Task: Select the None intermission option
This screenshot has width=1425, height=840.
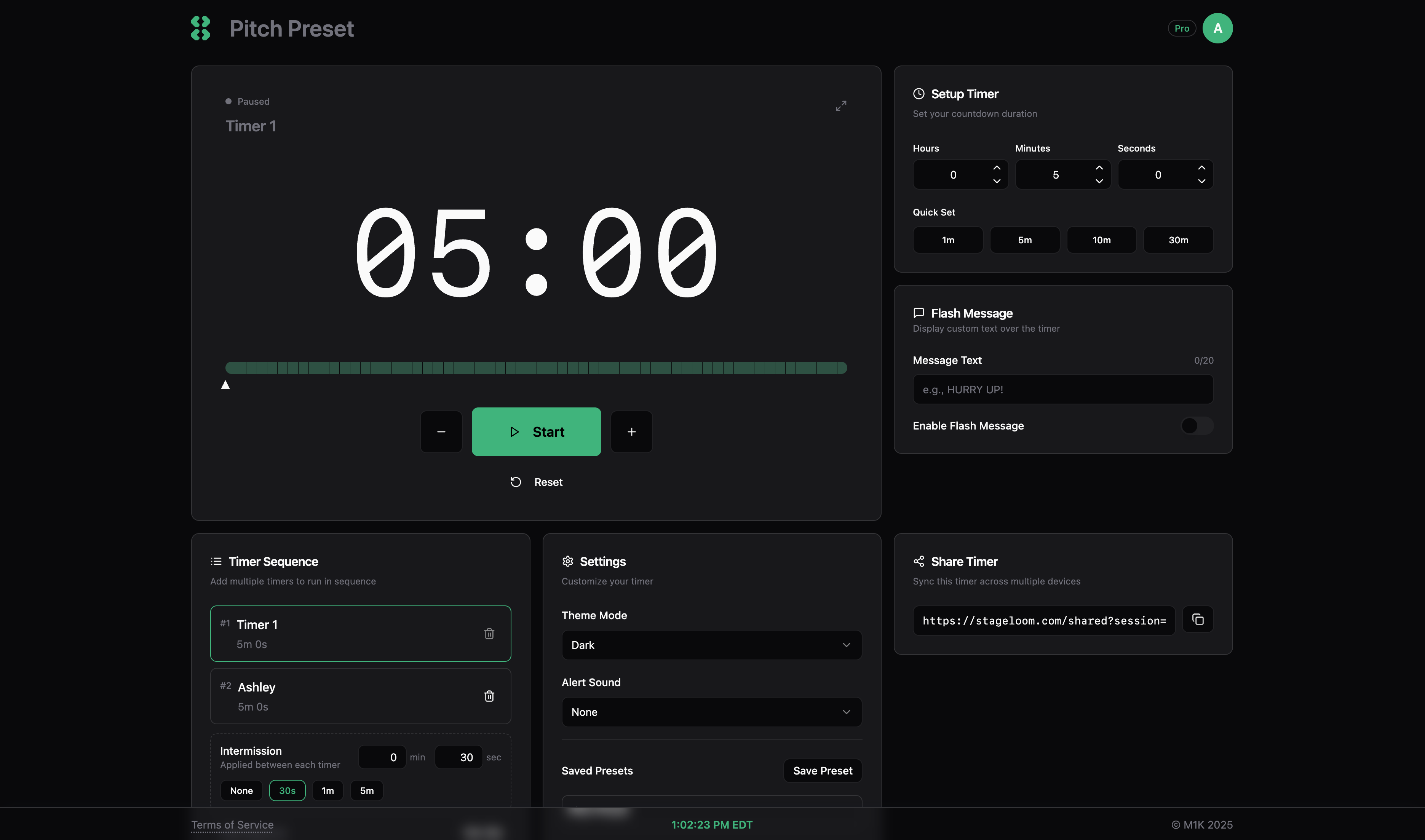Action: [241, 791]
